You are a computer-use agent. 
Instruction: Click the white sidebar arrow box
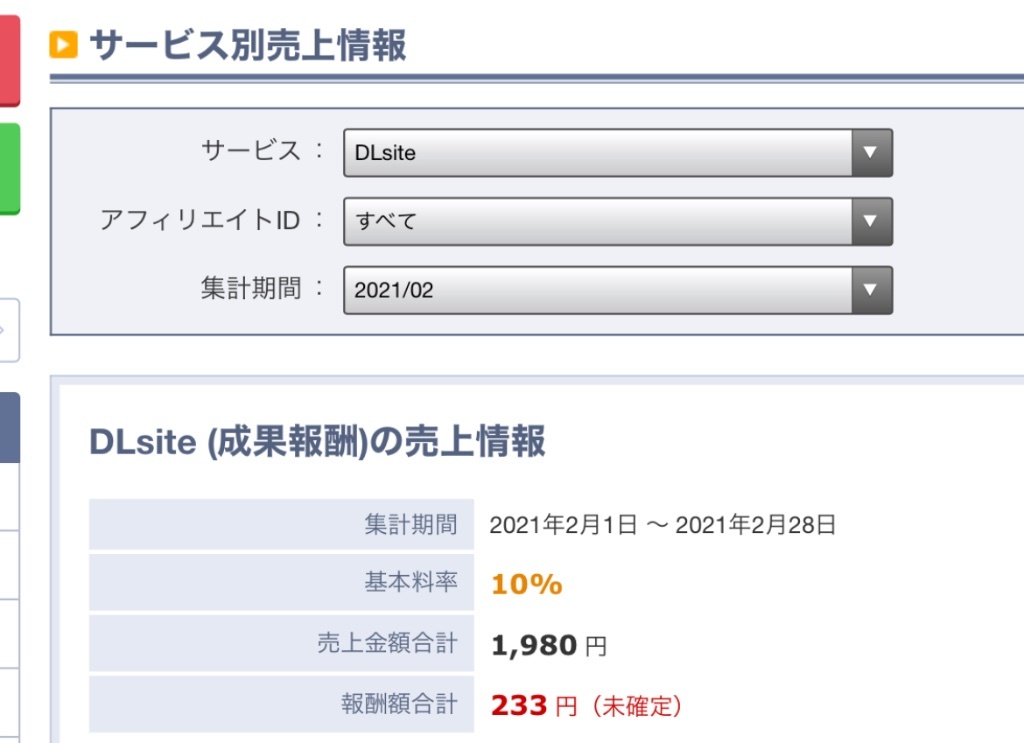(x=10, y=330)
